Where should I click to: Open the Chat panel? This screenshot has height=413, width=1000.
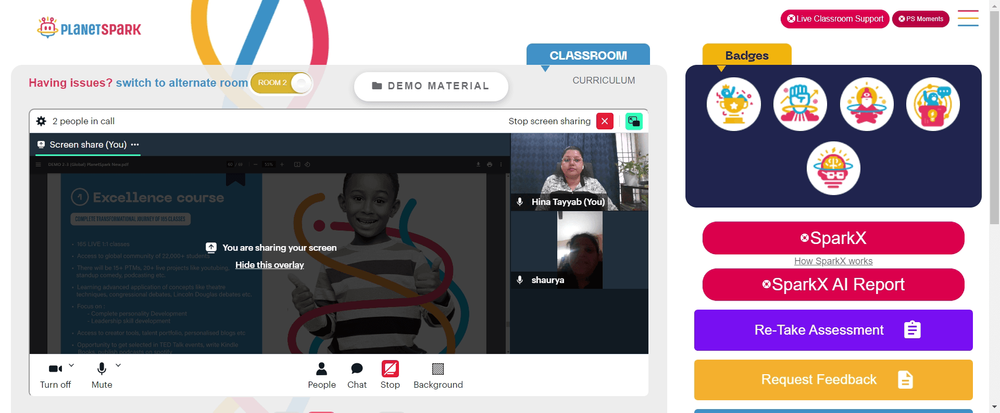click(x=357, y=375)
